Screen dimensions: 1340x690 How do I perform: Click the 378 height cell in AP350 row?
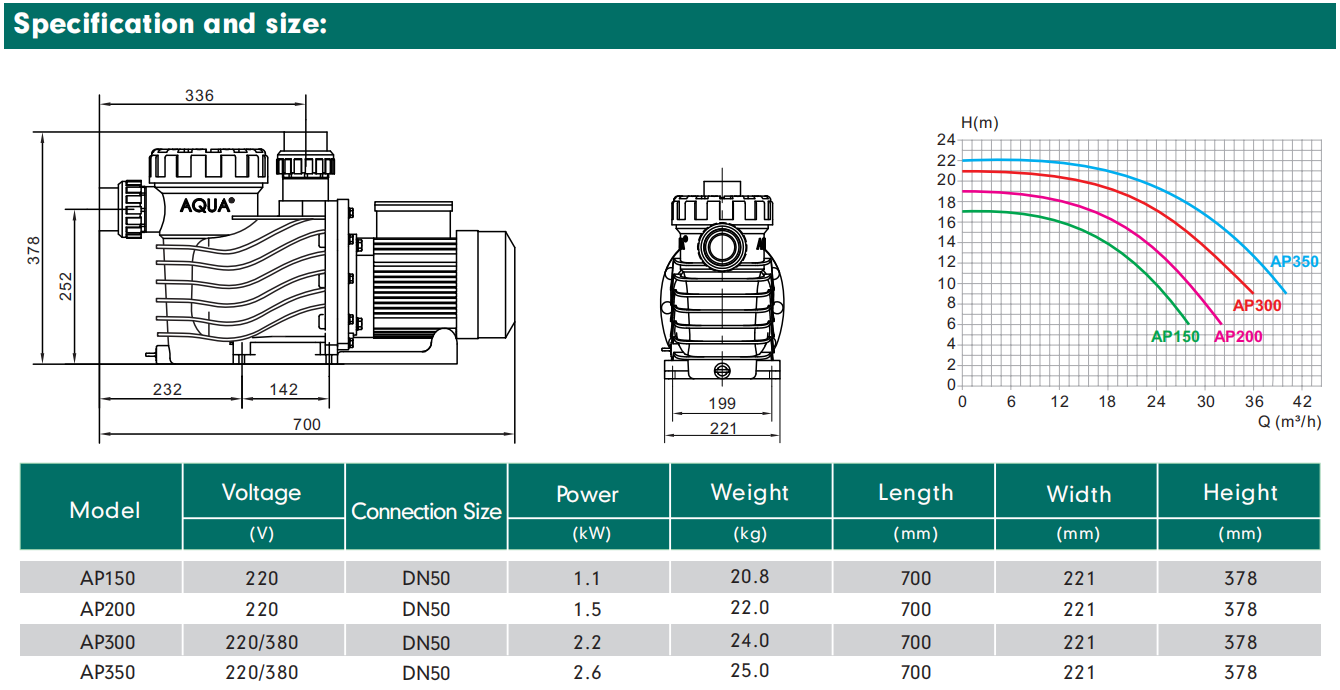tap(1241, 673)
